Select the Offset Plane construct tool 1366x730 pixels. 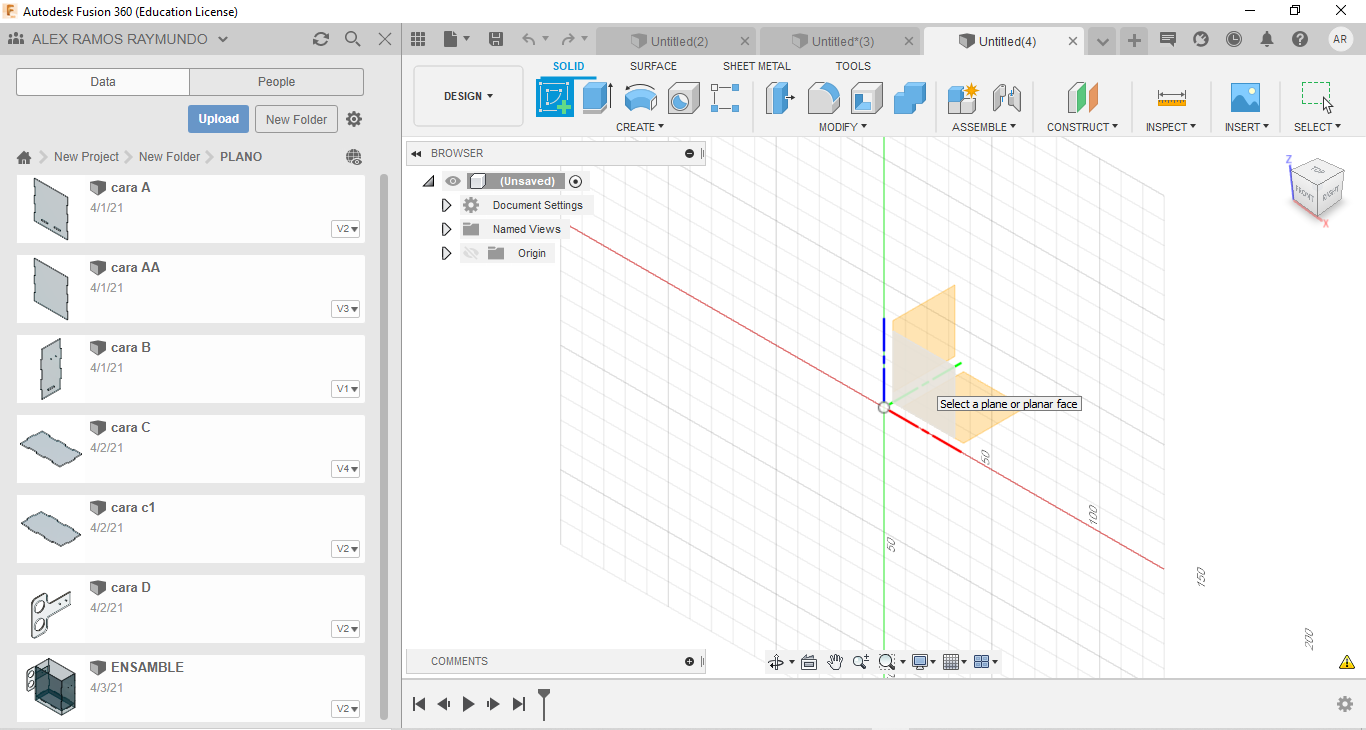point(1083,98)
